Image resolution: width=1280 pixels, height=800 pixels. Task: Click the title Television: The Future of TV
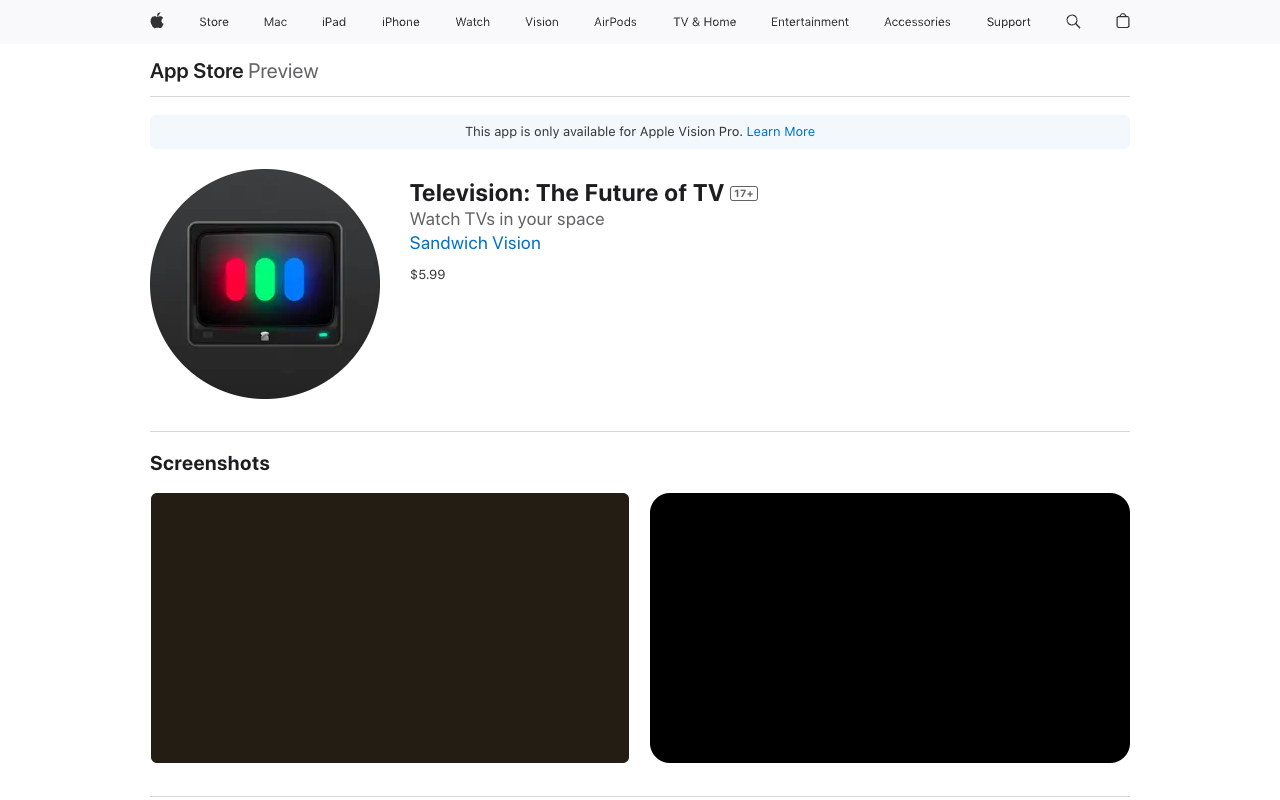pyautogui.click(x=567, y=193)
